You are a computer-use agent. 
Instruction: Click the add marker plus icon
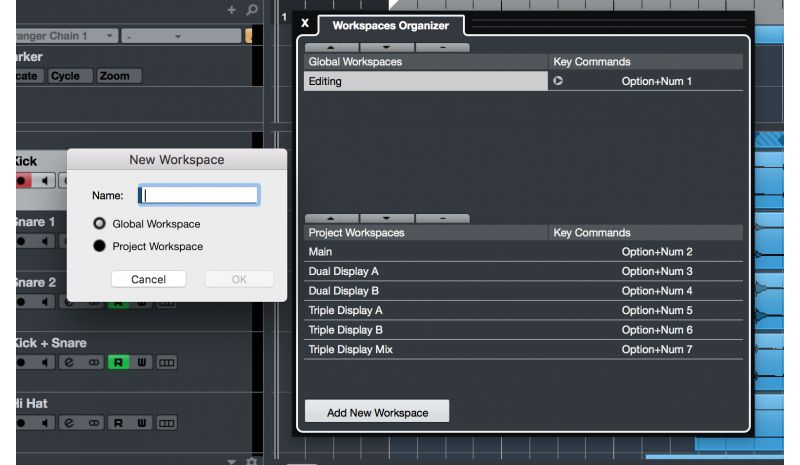coord(232,10)
